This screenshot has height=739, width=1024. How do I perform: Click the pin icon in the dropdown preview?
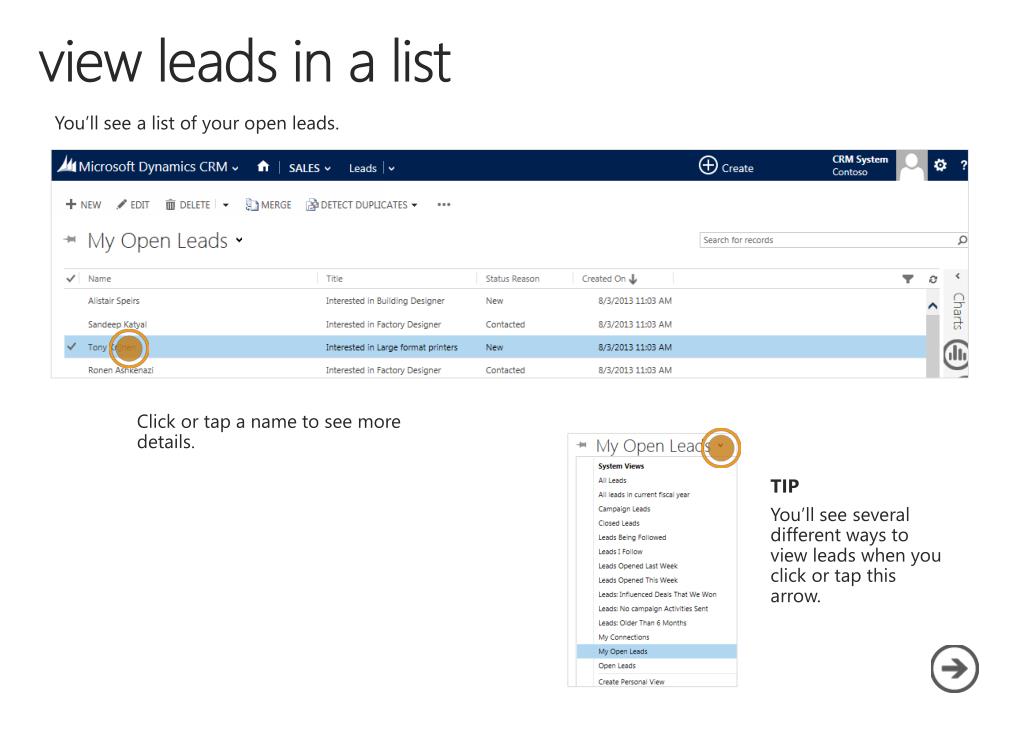pyautogui.click(x=582, y=445)
